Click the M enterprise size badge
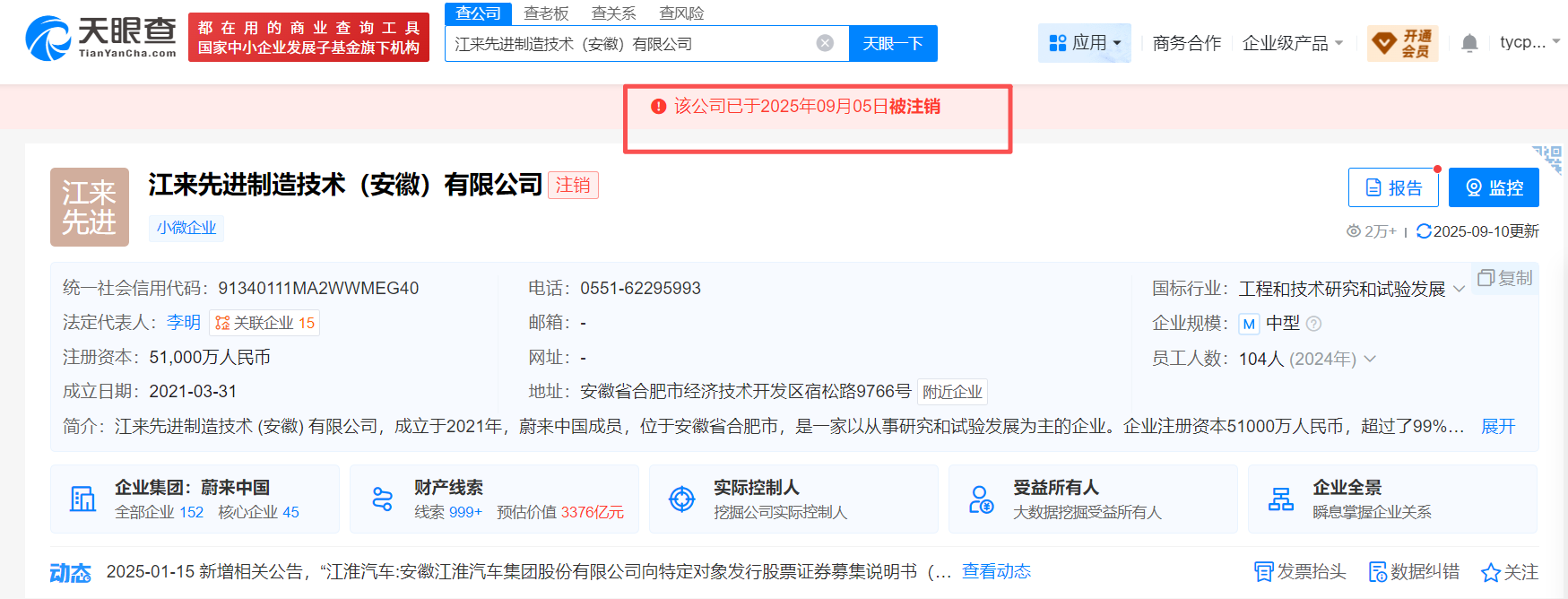Viewport: 1568px width, 599px height. [x=1249, y=324]
